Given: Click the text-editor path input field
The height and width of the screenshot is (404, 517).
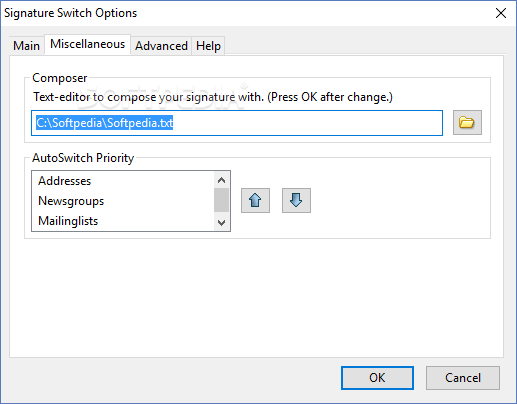Looking at the screenshot, I should point(237,123).
